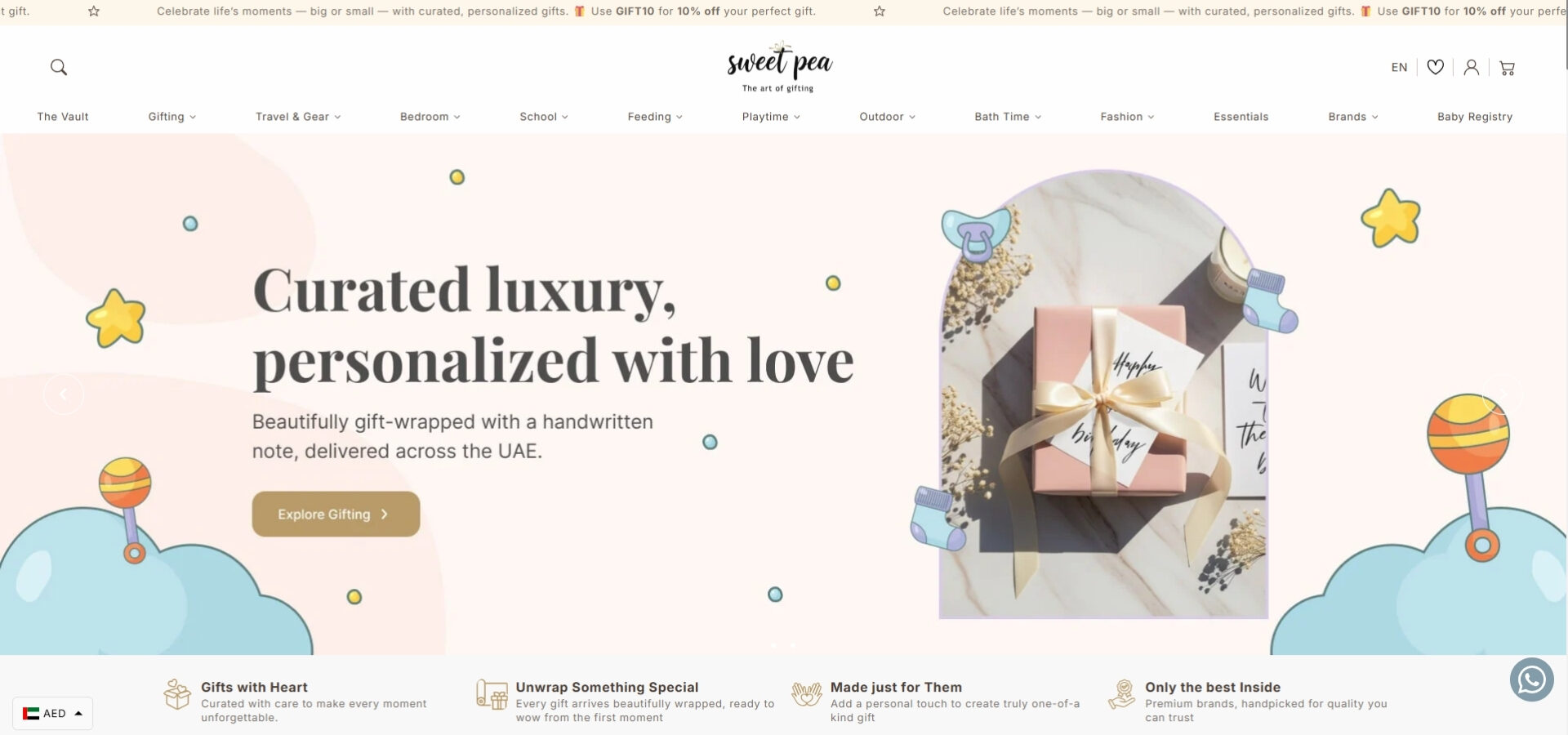Click the Sweet Pea logo
The image size is (1568, 735).
click(x=779, y=67)
